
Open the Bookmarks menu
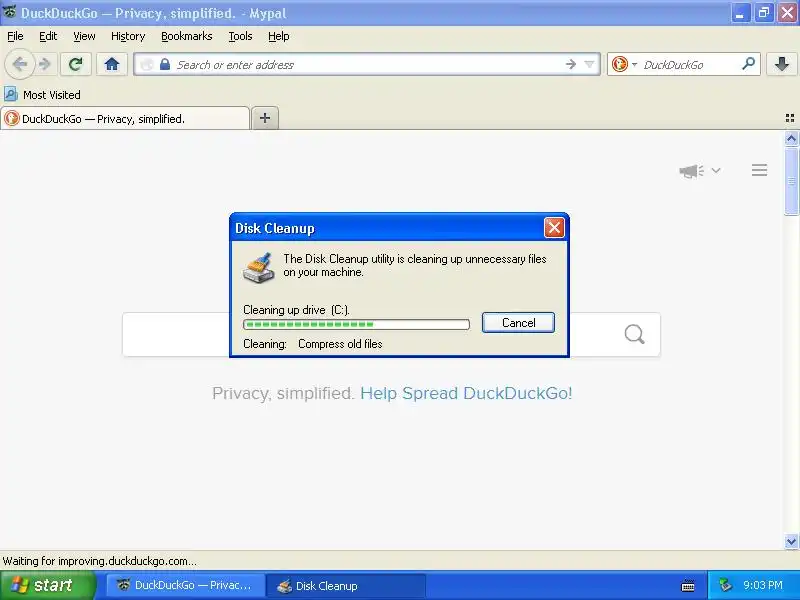pos(187,36)
